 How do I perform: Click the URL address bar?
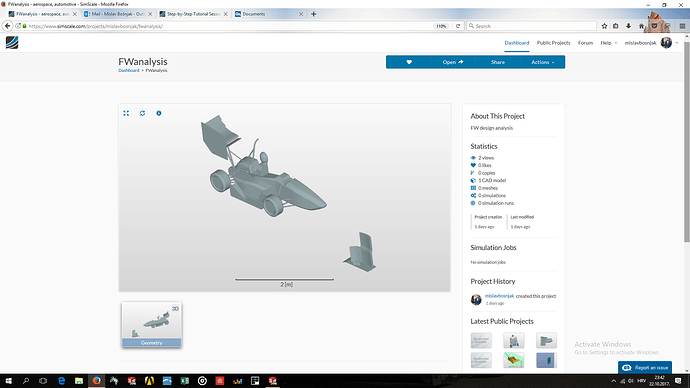[x=229, y=26]
